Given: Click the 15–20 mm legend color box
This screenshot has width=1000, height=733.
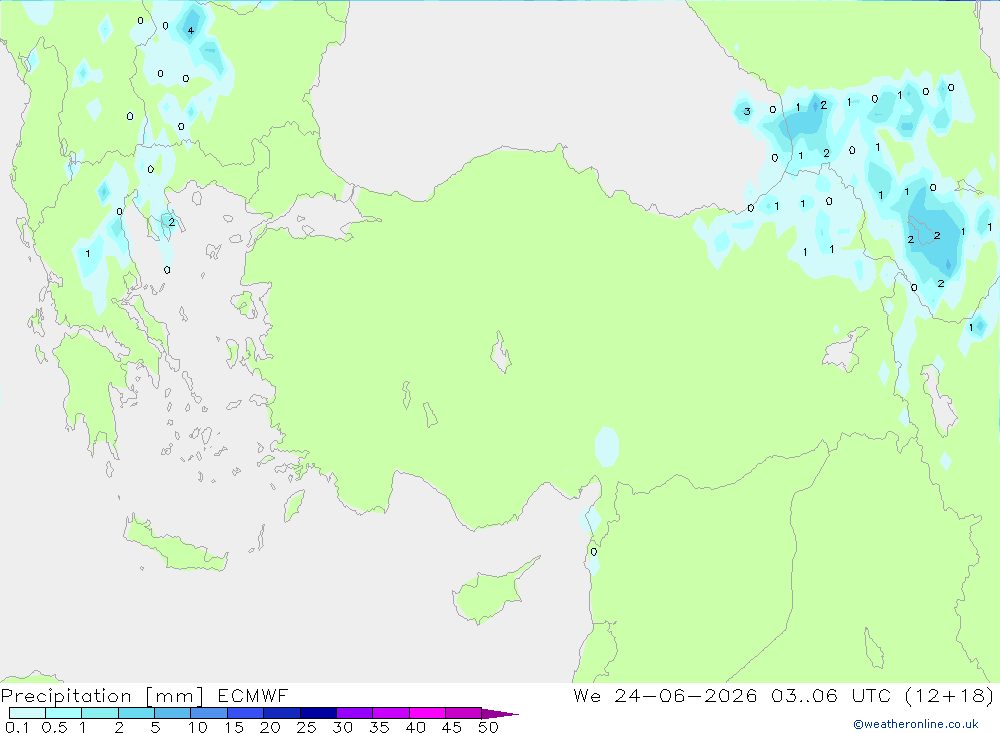Looking at the screenshot, I should 245,713.
